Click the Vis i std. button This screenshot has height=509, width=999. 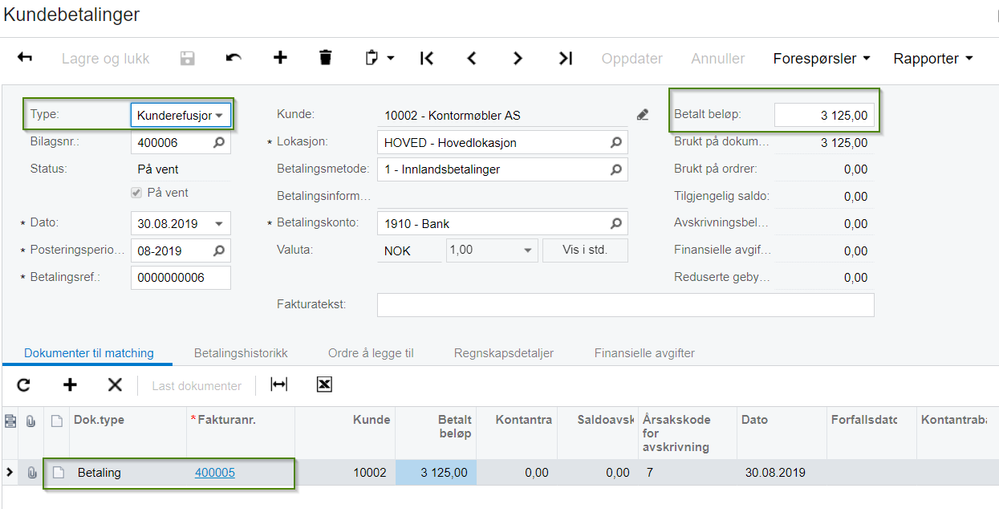pyautogui.click(x=585, y=250)
